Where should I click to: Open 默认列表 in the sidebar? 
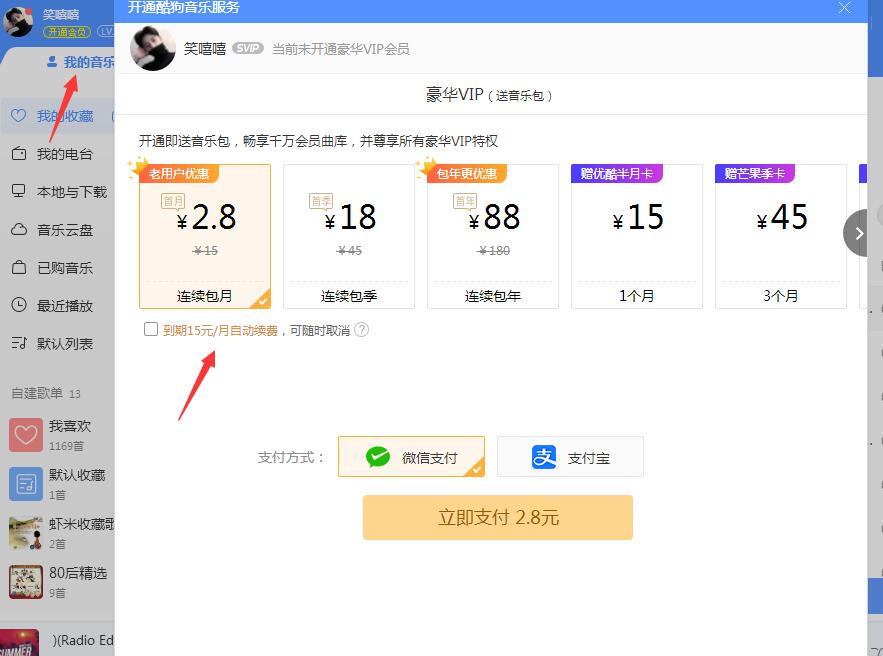58,343
